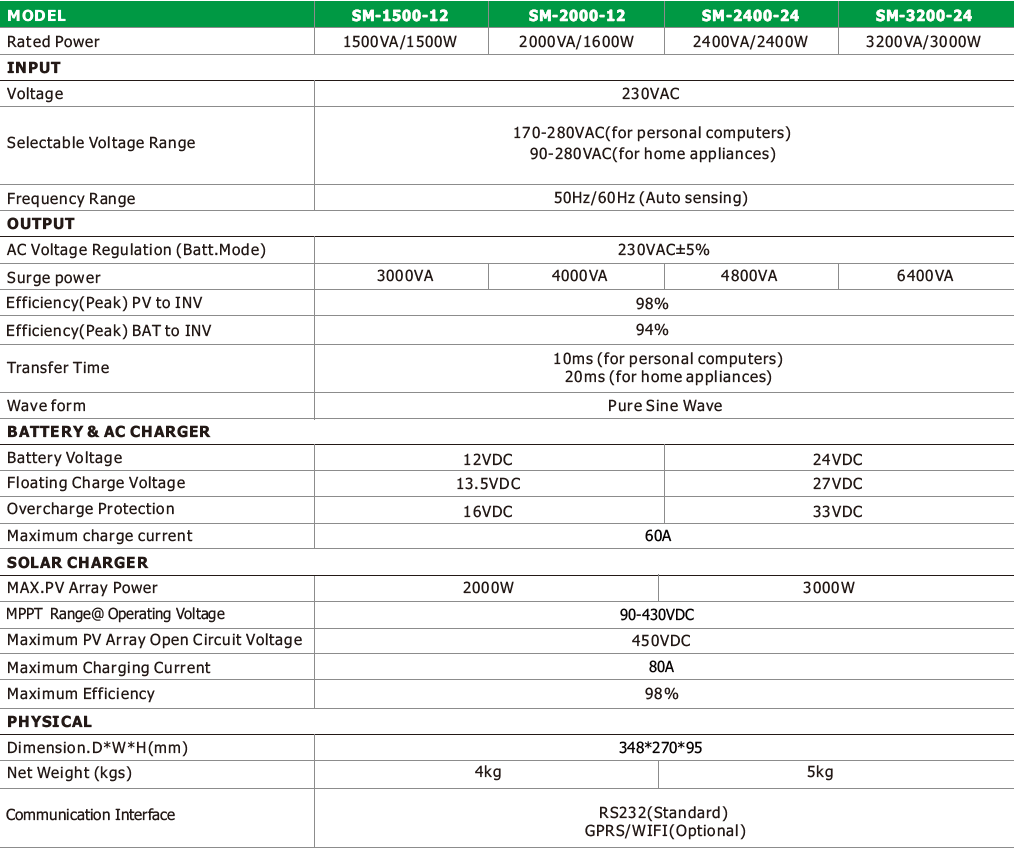Image resolution: width=1015 pixels, height=852 pixels.
Task: Click the 5kg net weight cell
Action: coord(820,772)
